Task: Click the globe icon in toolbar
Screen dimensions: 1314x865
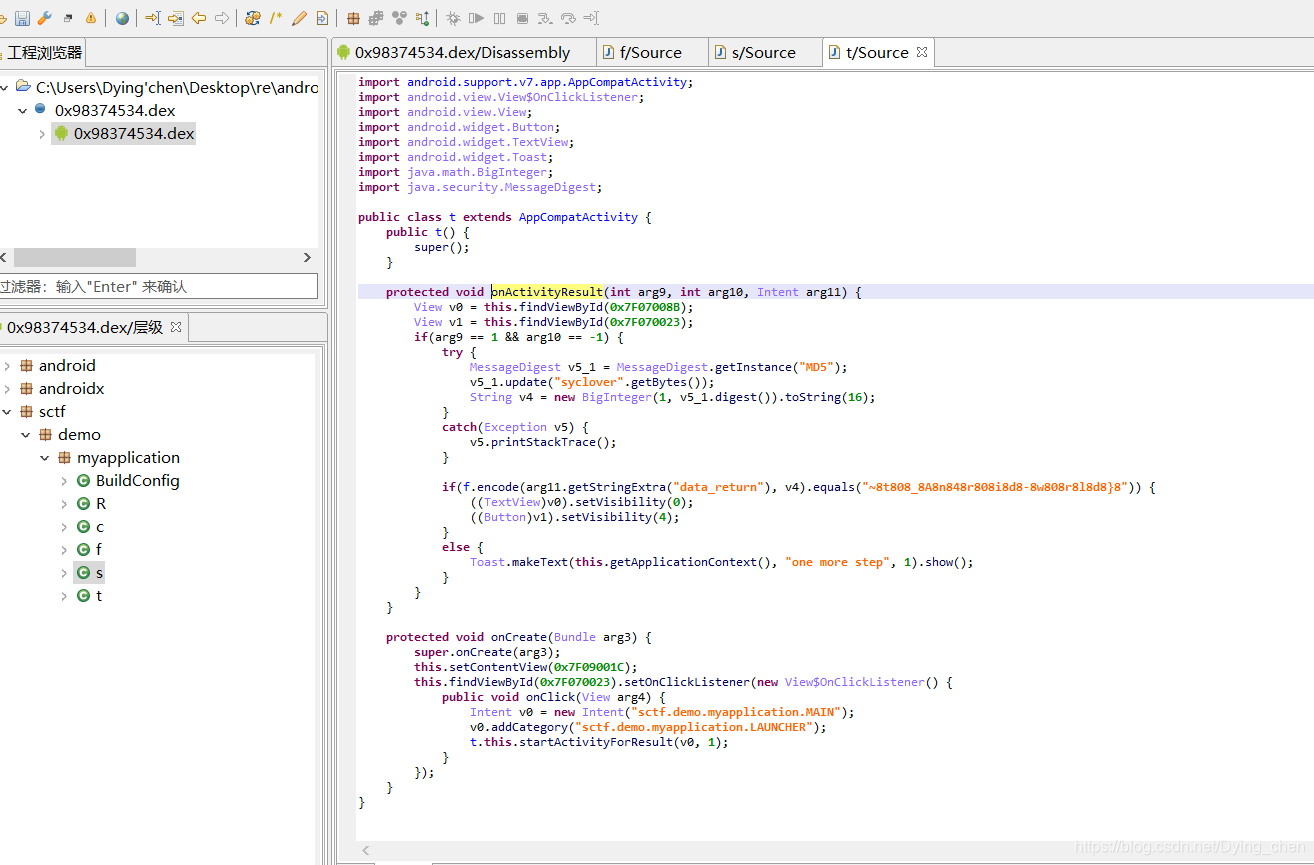Action: point(122,18)
